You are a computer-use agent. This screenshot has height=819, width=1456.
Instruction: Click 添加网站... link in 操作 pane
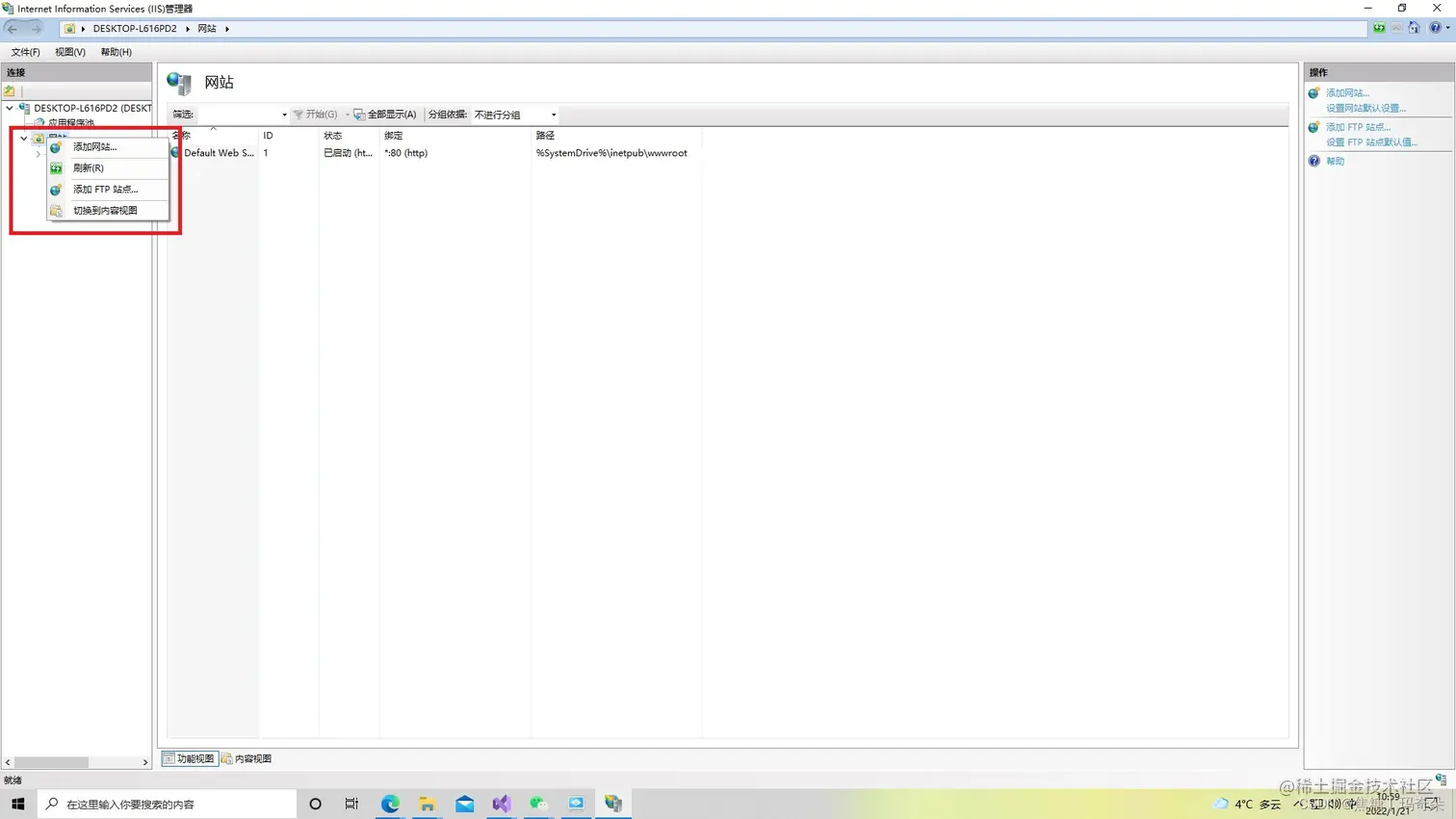(1347, 93)
